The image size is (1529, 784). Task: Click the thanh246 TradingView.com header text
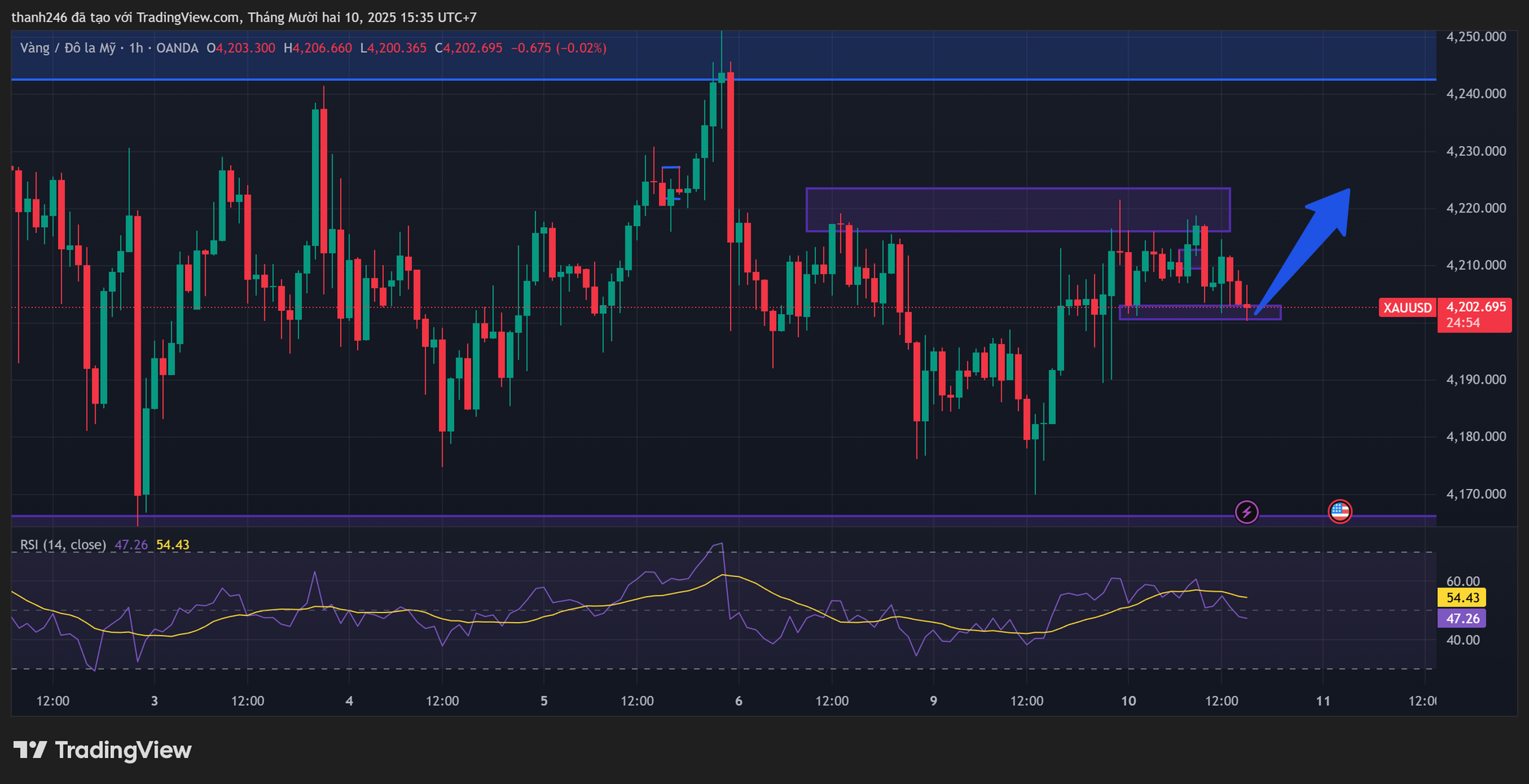(244, 17)
